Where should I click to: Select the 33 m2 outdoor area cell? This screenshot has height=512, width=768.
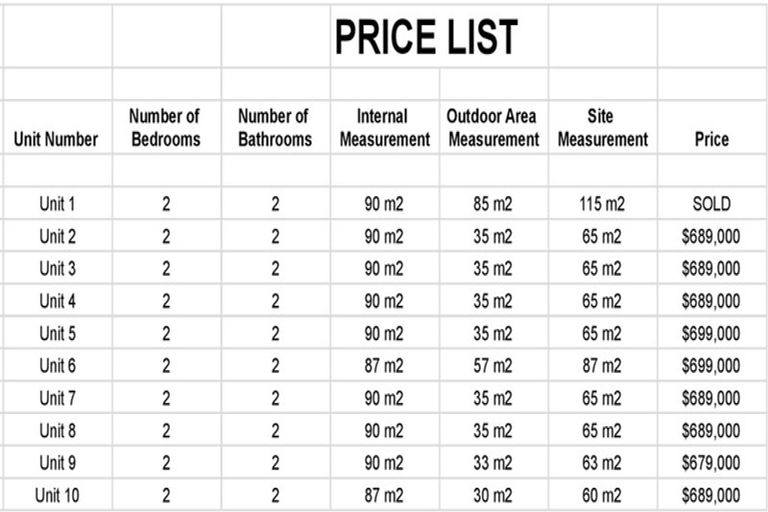493,463
